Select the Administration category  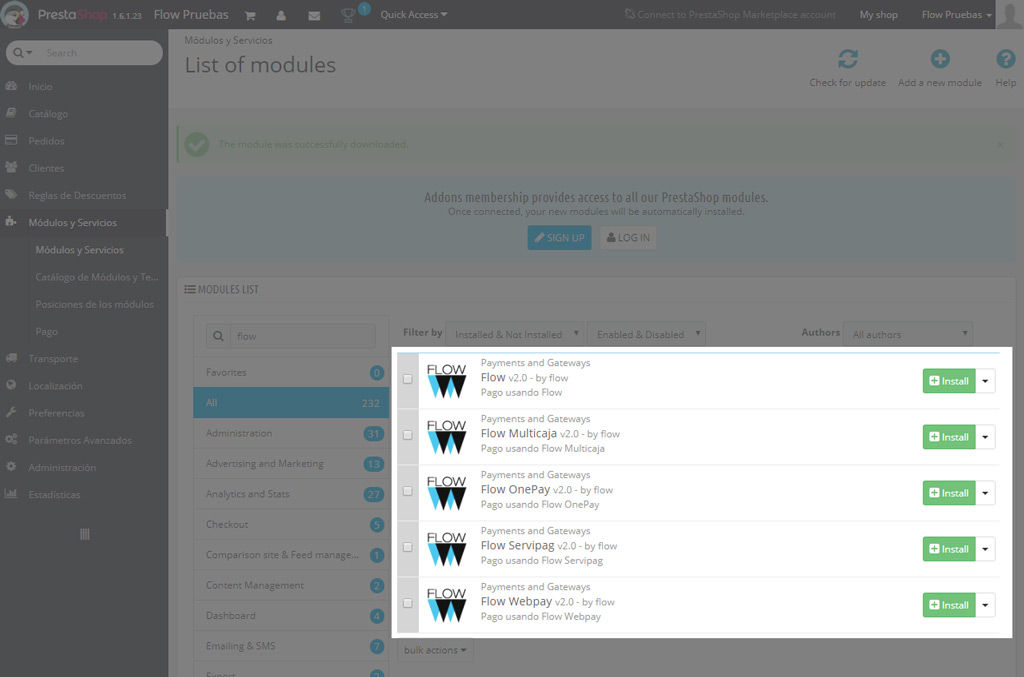click(291, 433)
